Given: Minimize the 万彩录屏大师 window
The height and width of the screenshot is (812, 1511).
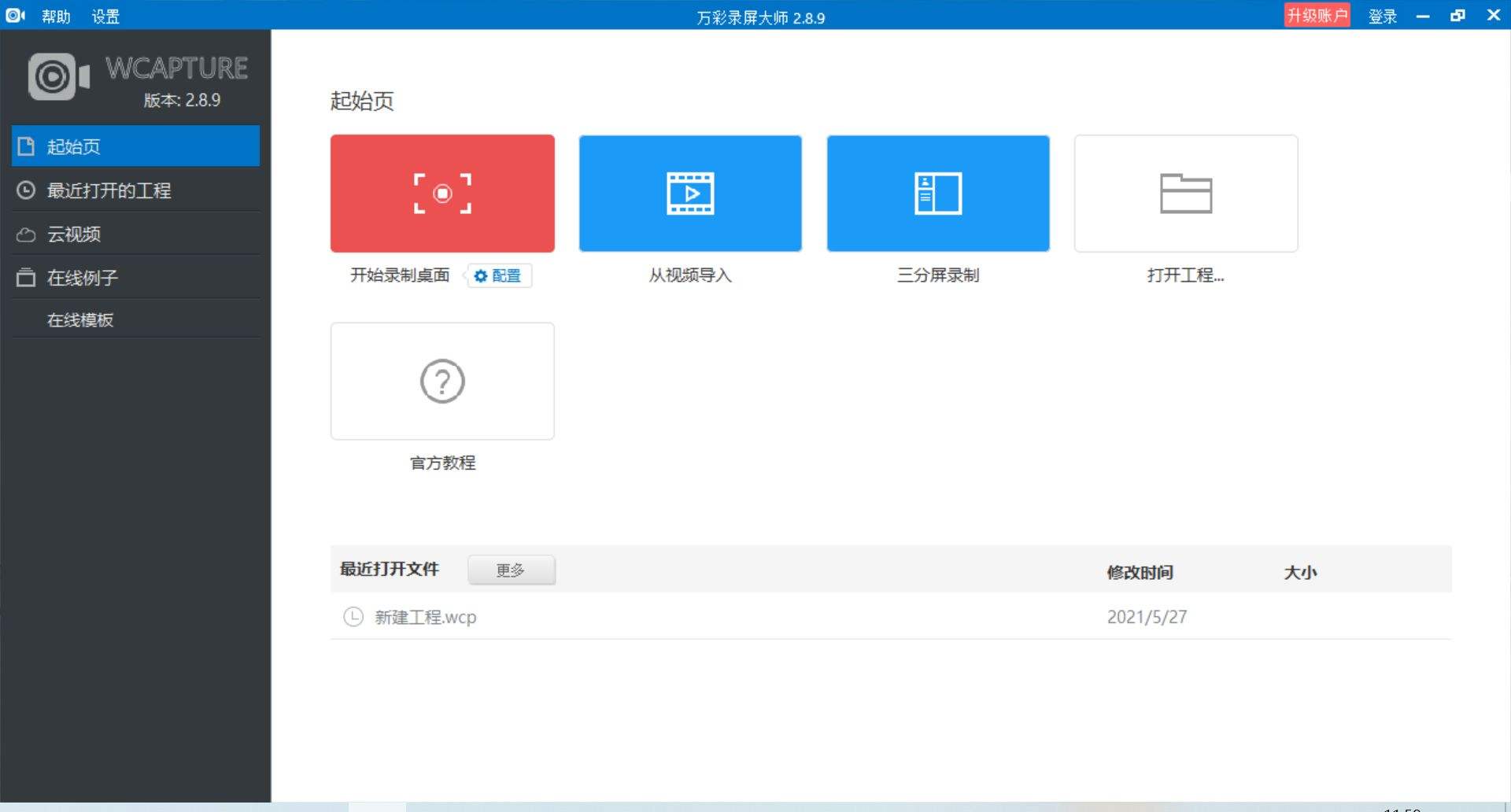Looking at the screenshot, I should click(x=1423, y=16).
